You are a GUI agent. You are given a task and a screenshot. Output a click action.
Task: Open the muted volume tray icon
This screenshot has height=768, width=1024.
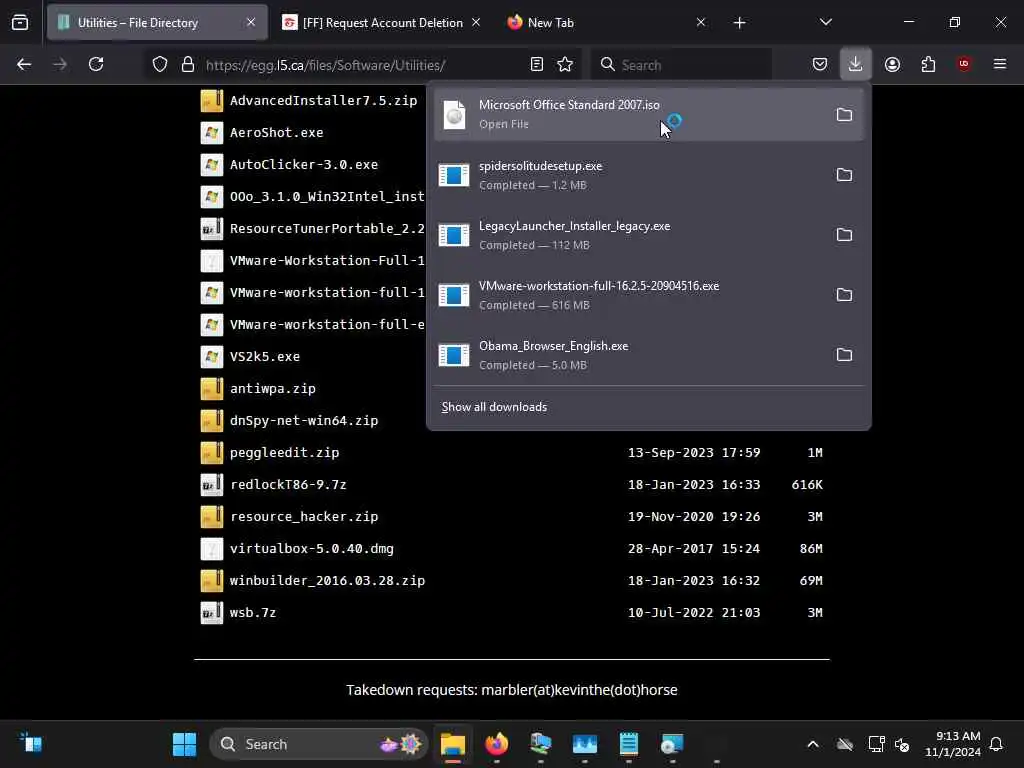[902, 744]
